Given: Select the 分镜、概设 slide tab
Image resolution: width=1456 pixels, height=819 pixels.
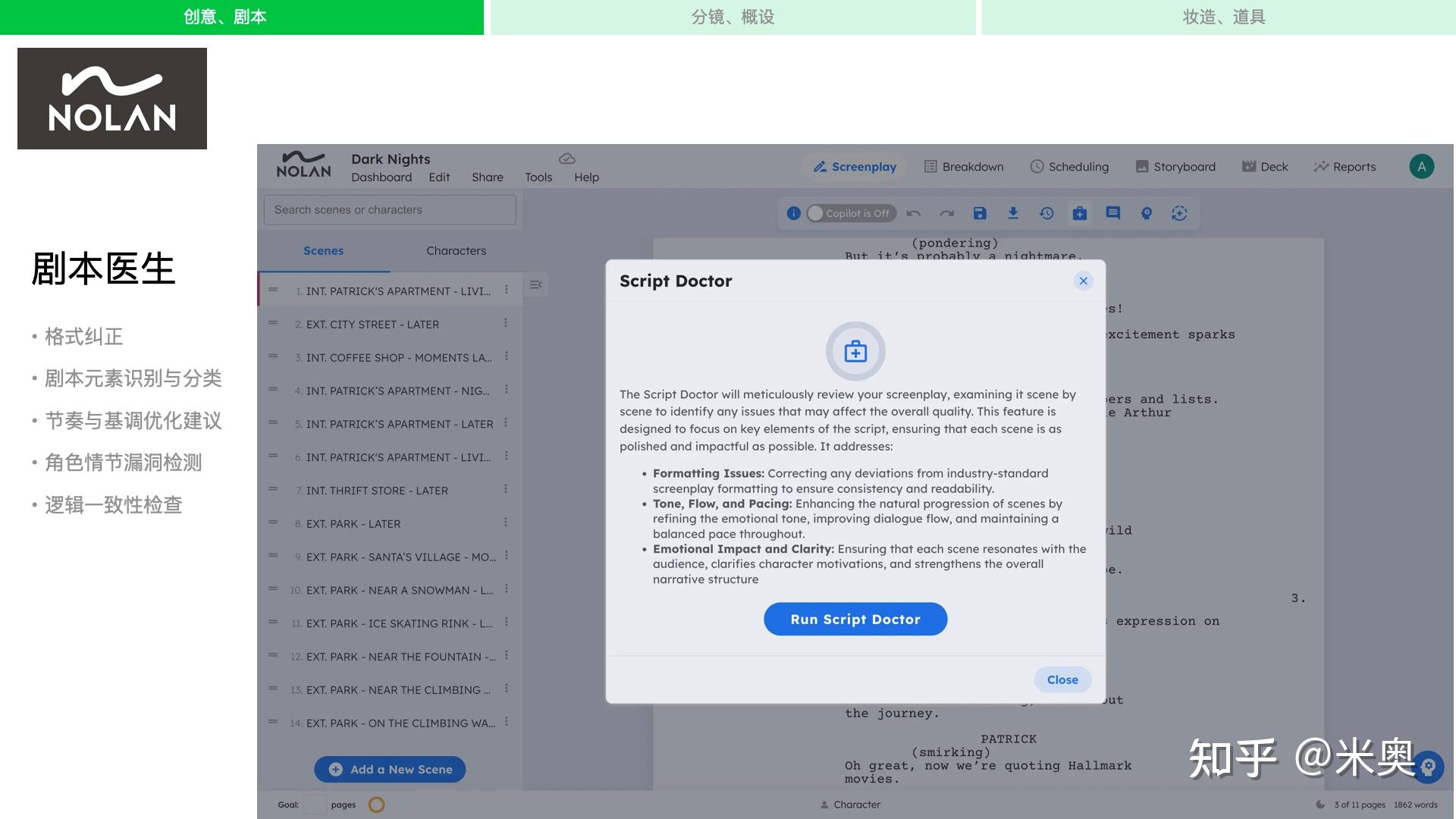Looking at the screenshot, I should click(x=733, y=17).
